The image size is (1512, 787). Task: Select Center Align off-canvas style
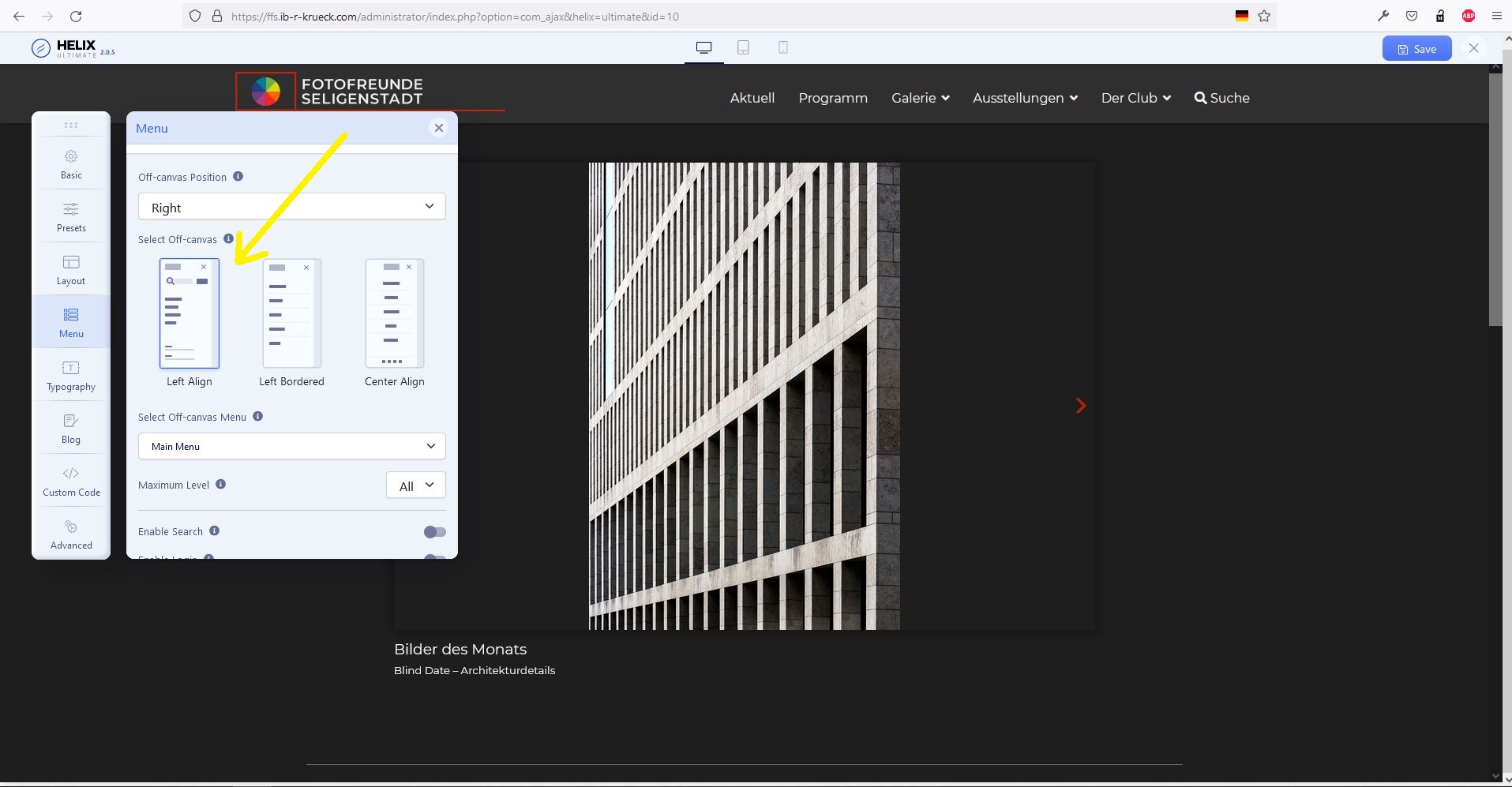click(x=394, y=314)
